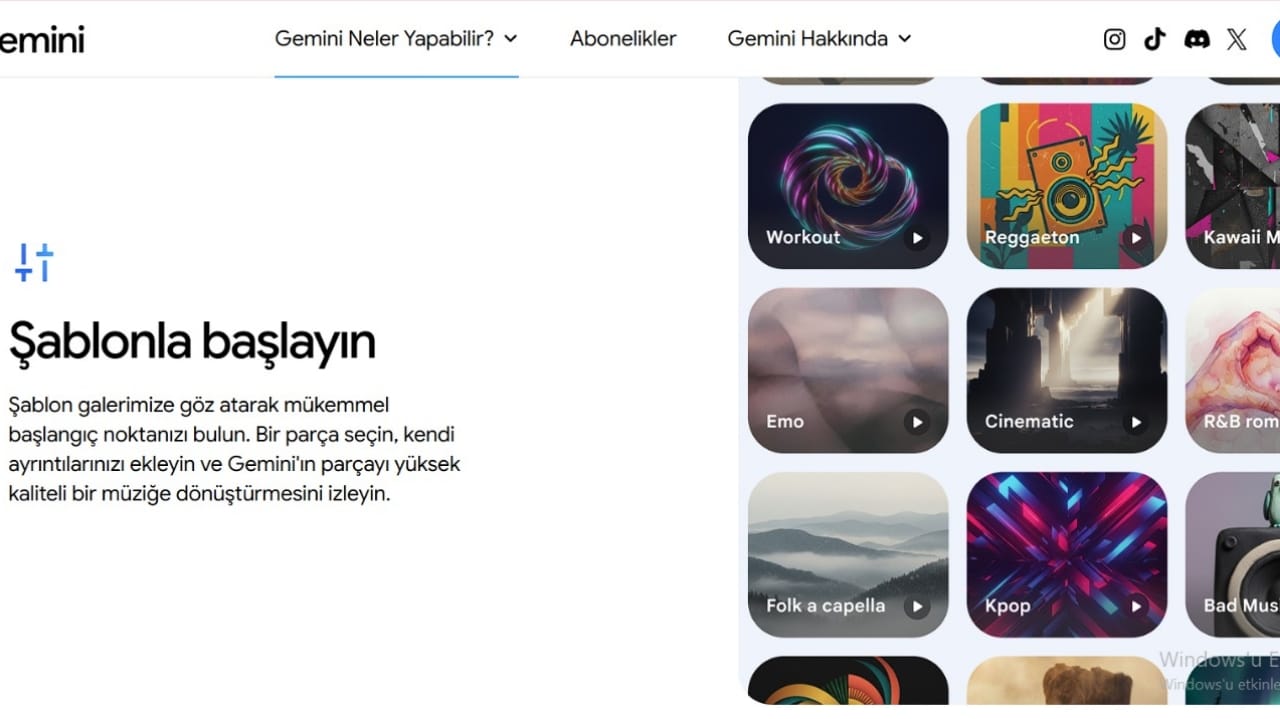Image resolution: width=1280 pixels, height=719 pixels.
Task: Open the Instagram icon link
Action: pos(1114,39)
